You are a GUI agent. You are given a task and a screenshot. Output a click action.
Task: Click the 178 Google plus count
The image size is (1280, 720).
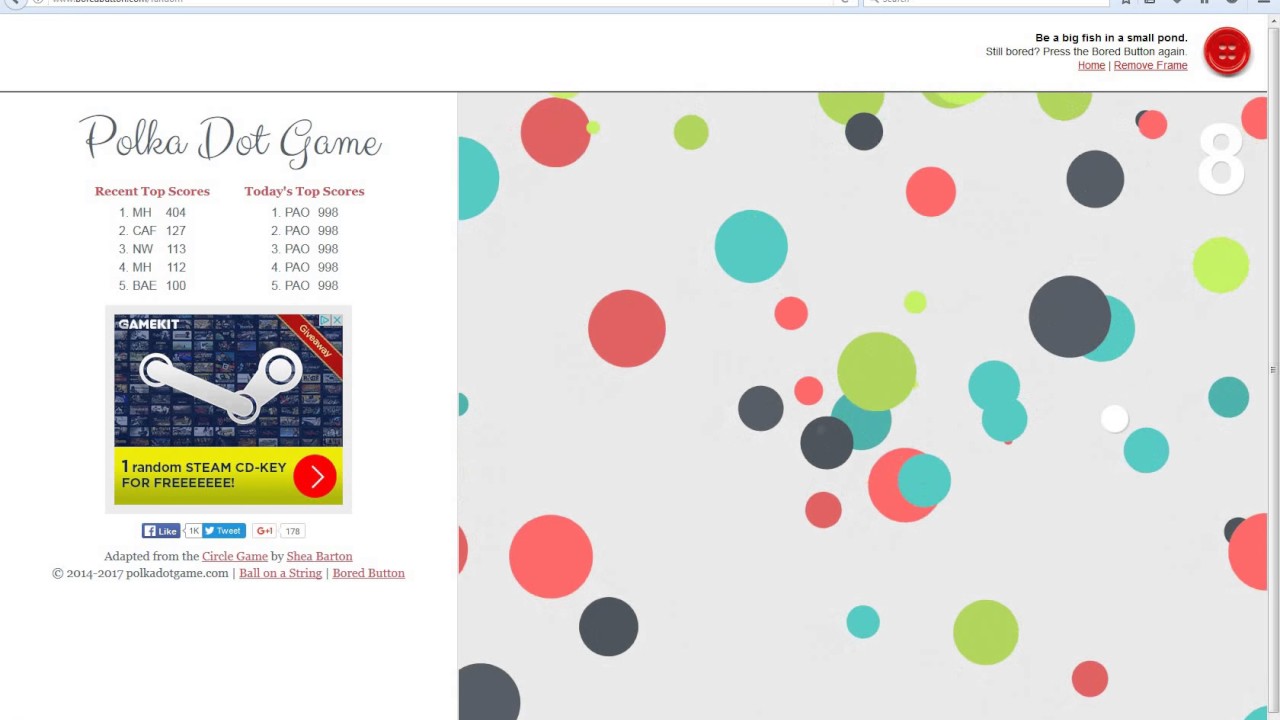tap(292, 531)
